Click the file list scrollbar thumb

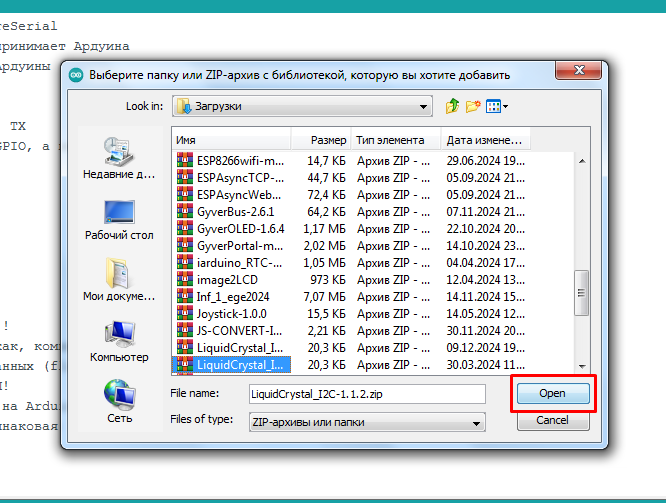(581, 293)
